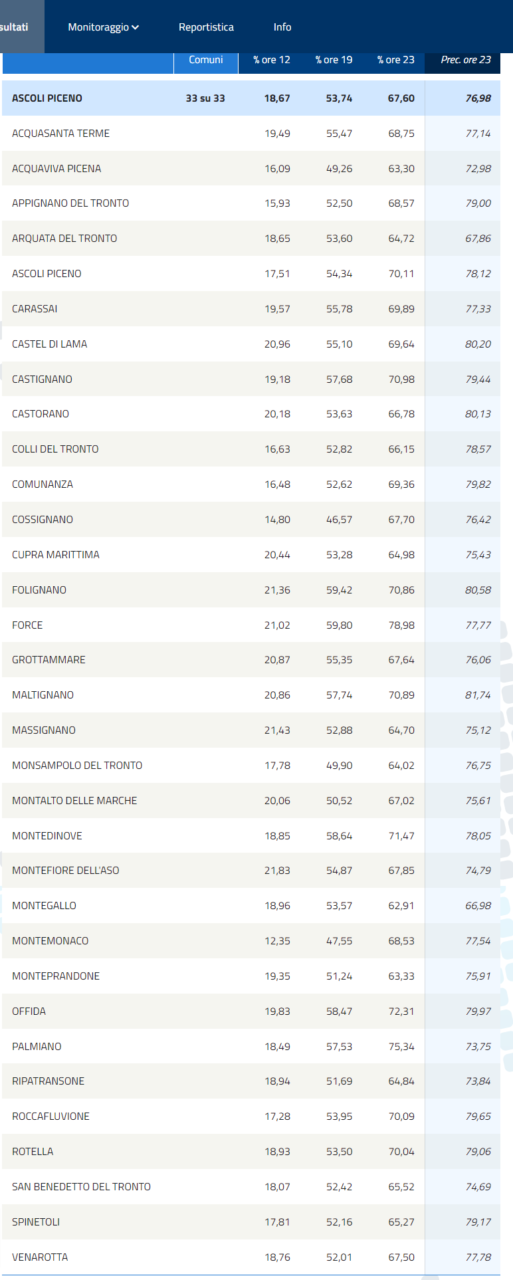Viewport: 513px width, 1280px height.
Task: Open the Reportistica menu item
Action: [x=206, y=27]
